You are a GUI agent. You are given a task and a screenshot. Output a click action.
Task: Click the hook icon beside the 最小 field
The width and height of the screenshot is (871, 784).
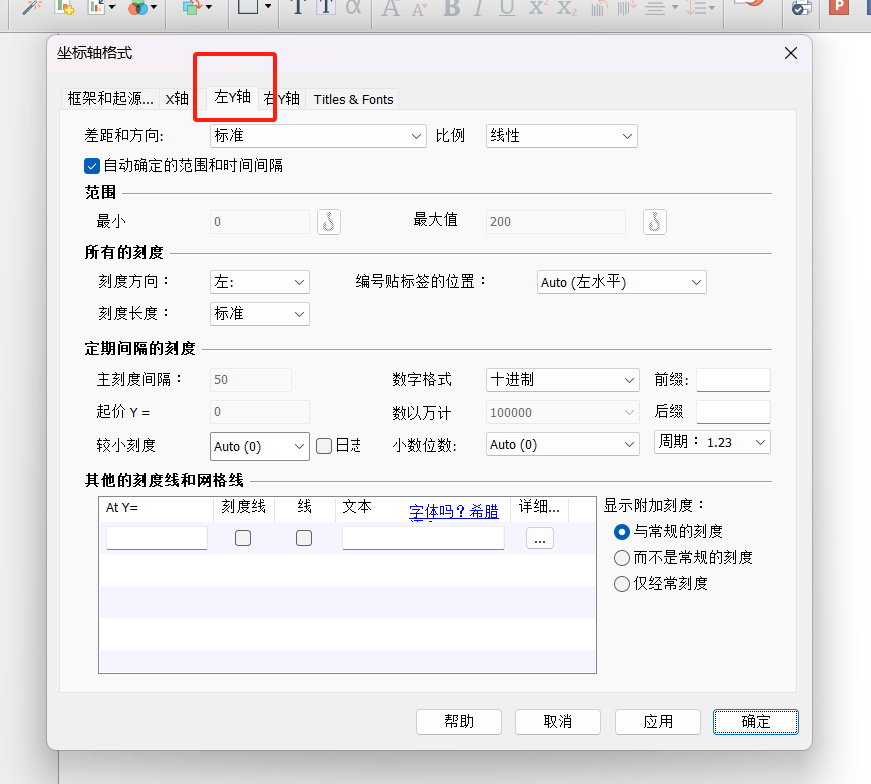(x=329, y=221)
